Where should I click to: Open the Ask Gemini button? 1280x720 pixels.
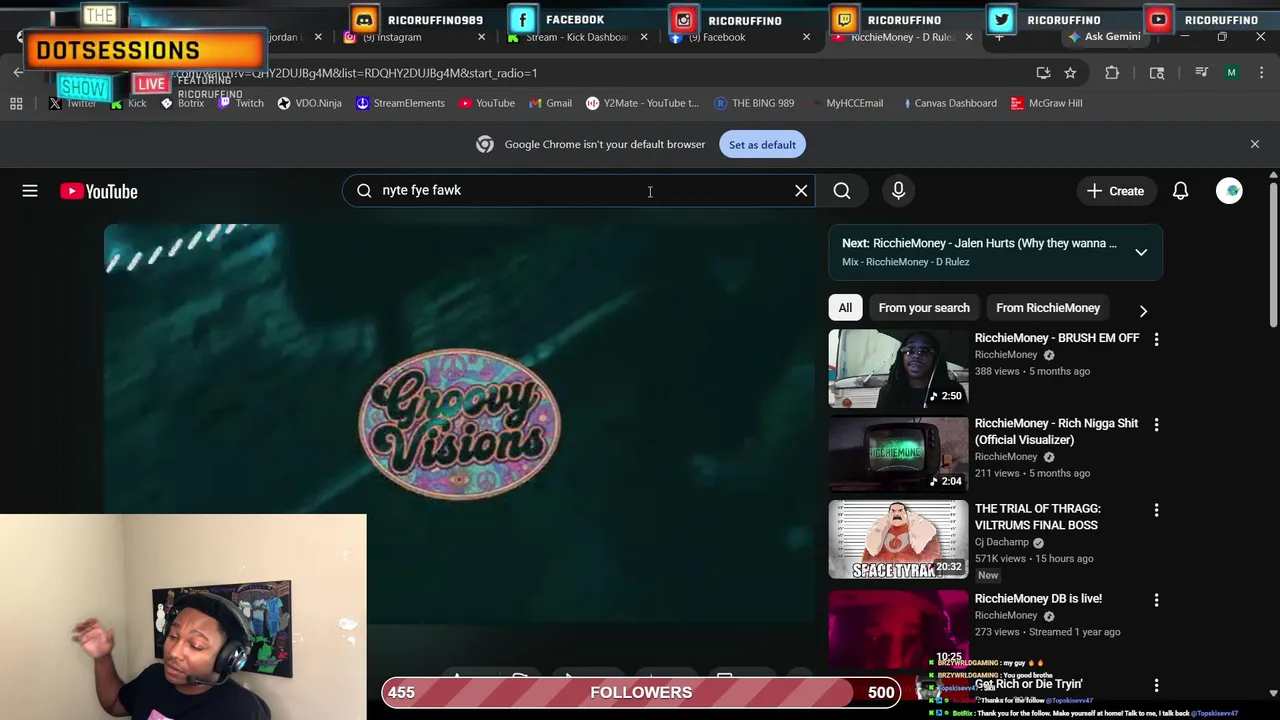1104,37
